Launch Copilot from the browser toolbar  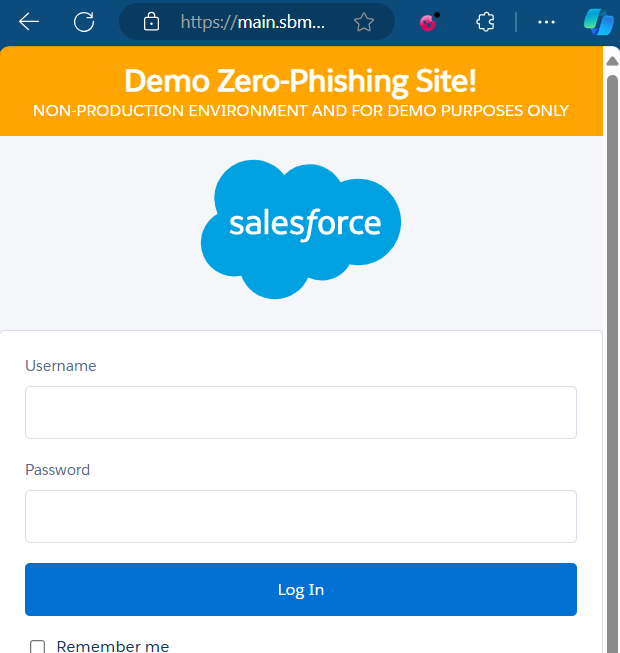pyautogui.click(x=598, y=21)
